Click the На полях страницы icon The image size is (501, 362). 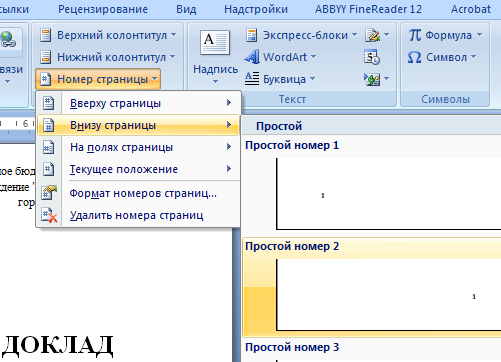[x=49, y=147]
